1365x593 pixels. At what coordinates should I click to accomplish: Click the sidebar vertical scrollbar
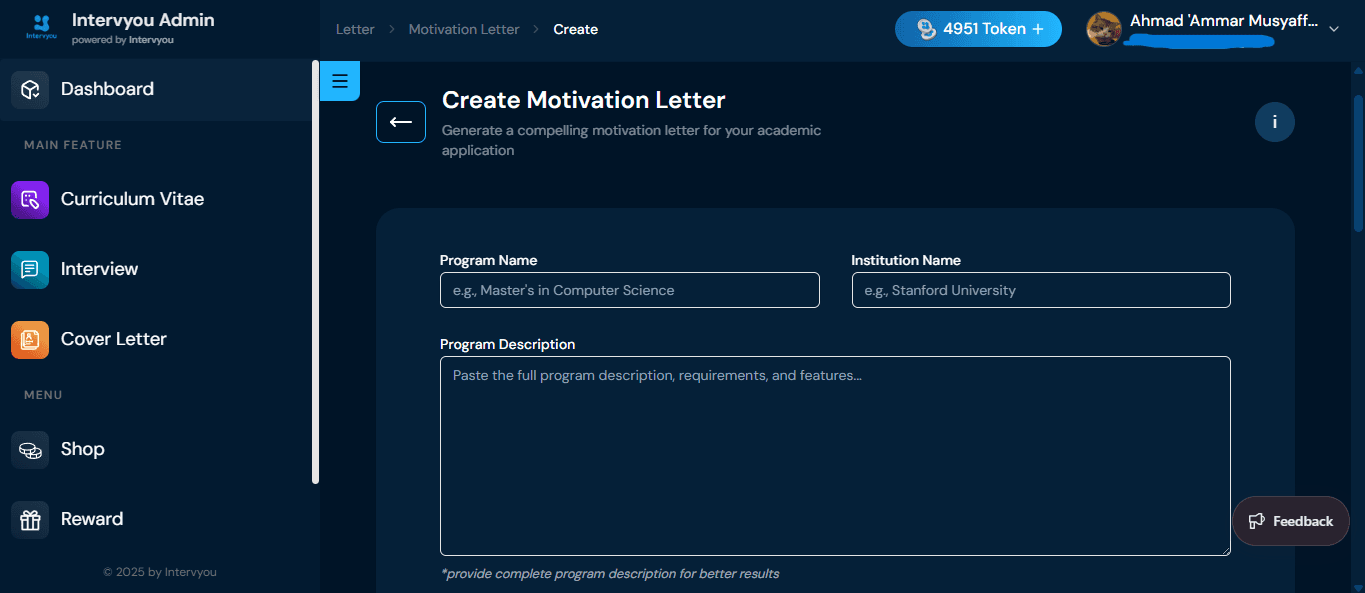pos(316,272)
